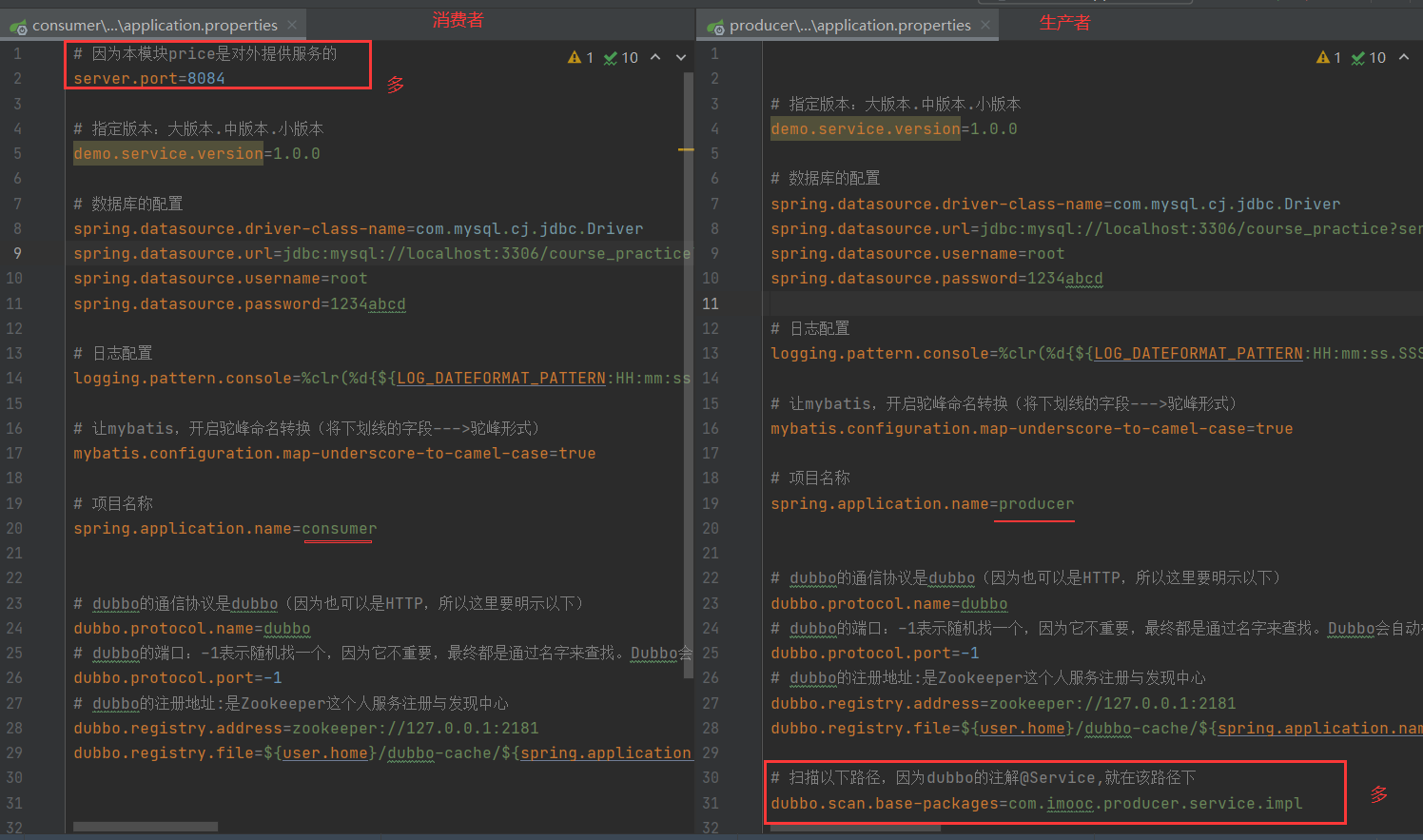Viewport: 1423px width, 840px height.
Task: Switch to the producer application.properties tab
Action: [x=850, y=26]
